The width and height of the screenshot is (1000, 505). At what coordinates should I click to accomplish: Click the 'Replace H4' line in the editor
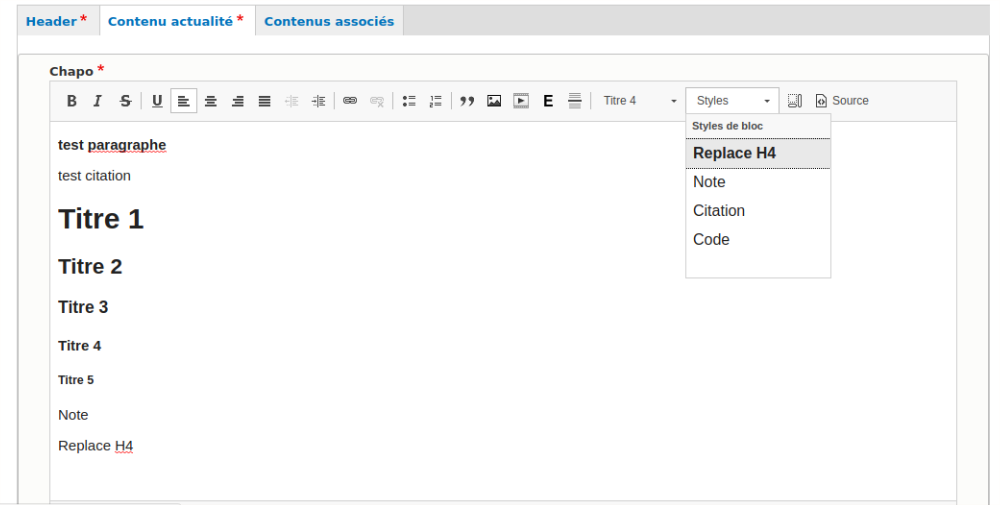(96, 446)
